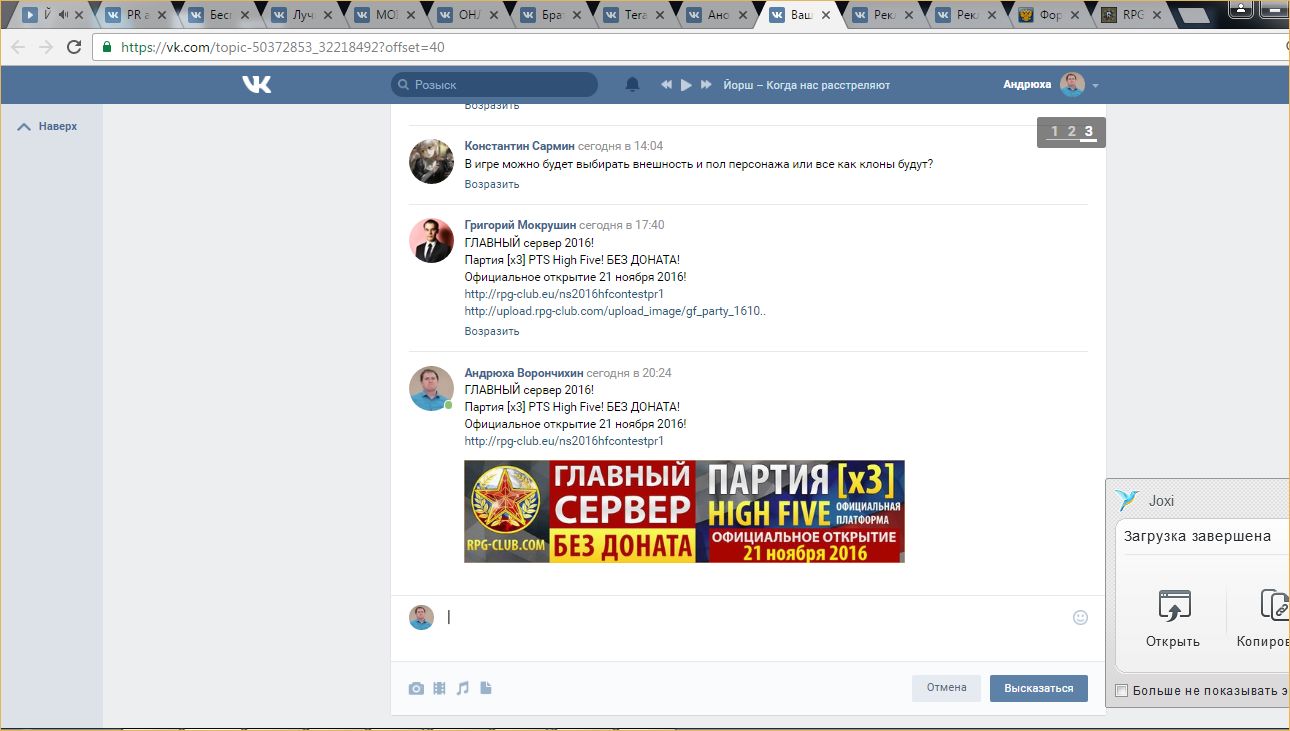Open Андрюха Воронччихин's post avatar

click(432, 388)
